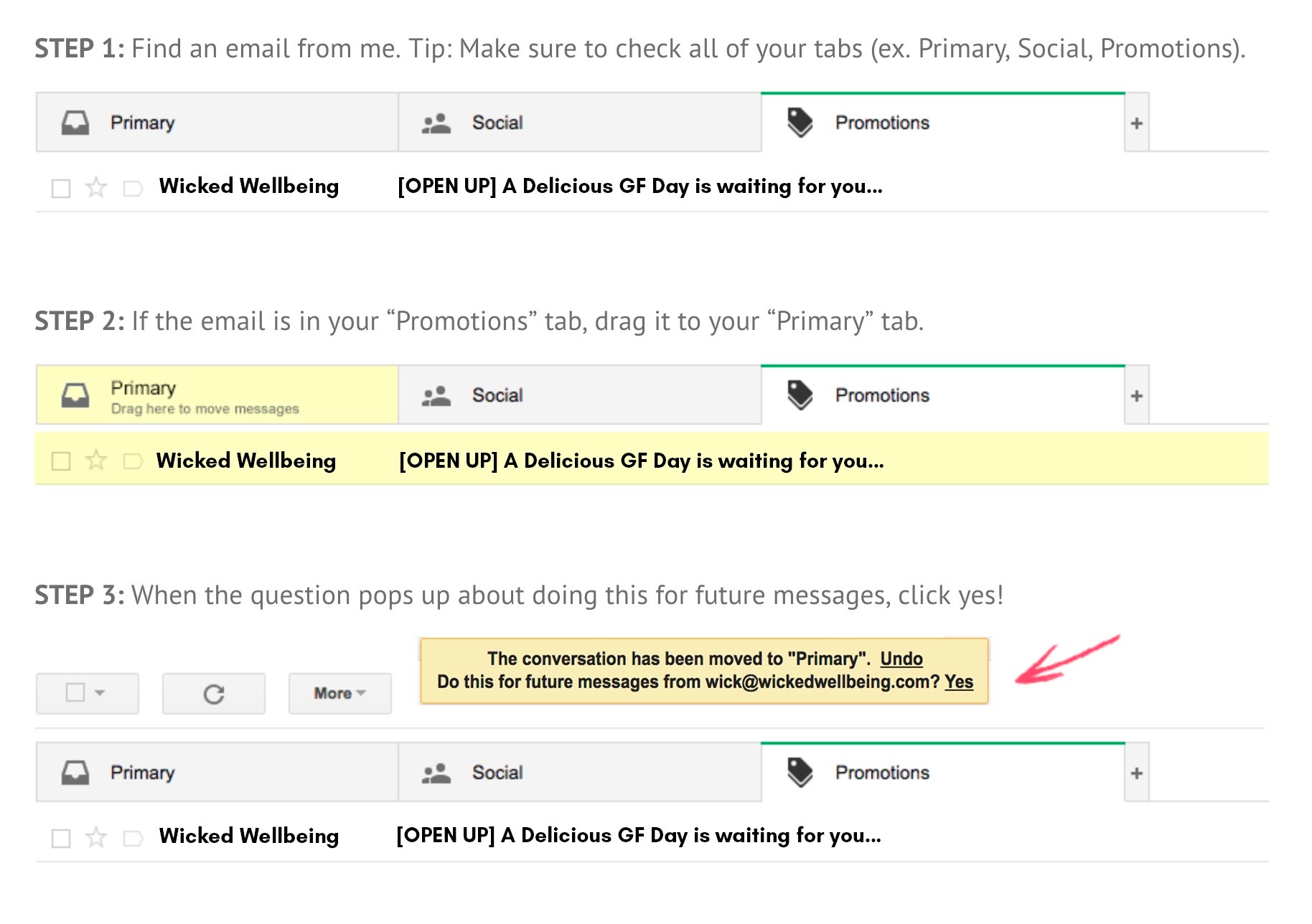Viewport: 1312px width, 924px height.
Task: Open the Promotions tab in Step 2
Action: click(943, 395)
